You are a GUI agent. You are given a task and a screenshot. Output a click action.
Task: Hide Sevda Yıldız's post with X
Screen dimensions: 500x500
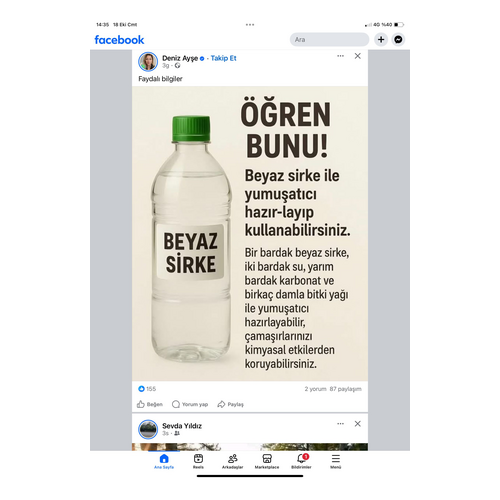click(358, 424)
